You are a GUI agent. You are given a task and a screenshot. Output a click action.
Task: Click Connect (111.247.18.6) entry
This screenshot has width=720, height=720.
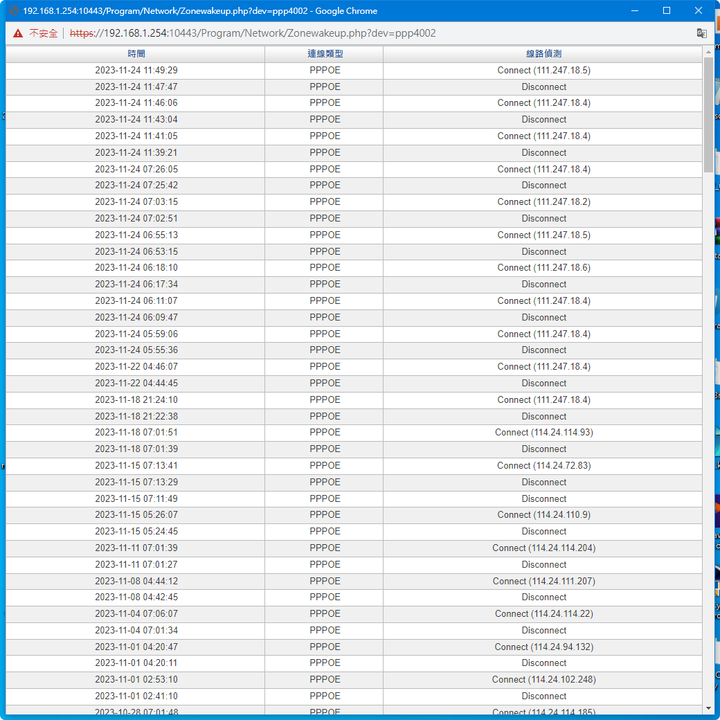(x=544, y=267)
